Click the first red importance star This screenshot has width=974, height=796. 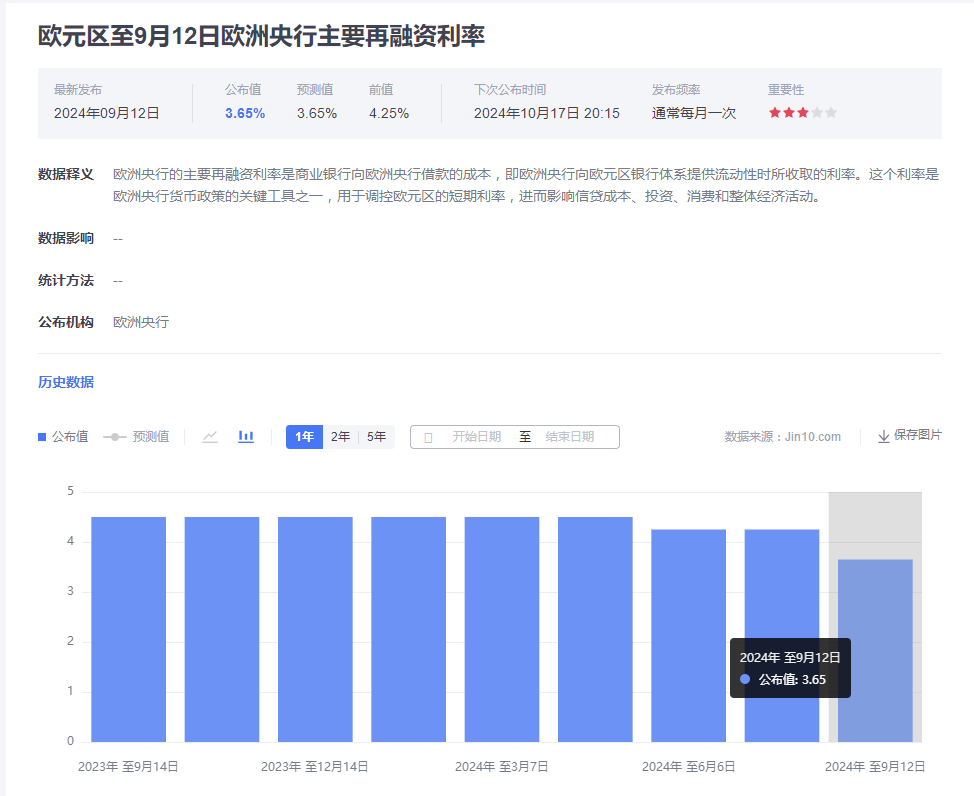click(775, 113)
